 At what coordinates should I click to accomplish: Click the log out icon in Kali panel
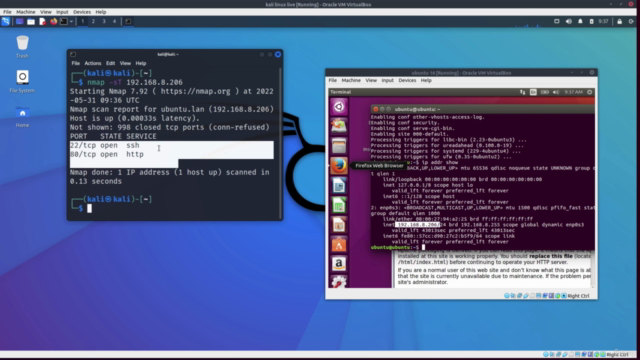(x=631, y=21)
